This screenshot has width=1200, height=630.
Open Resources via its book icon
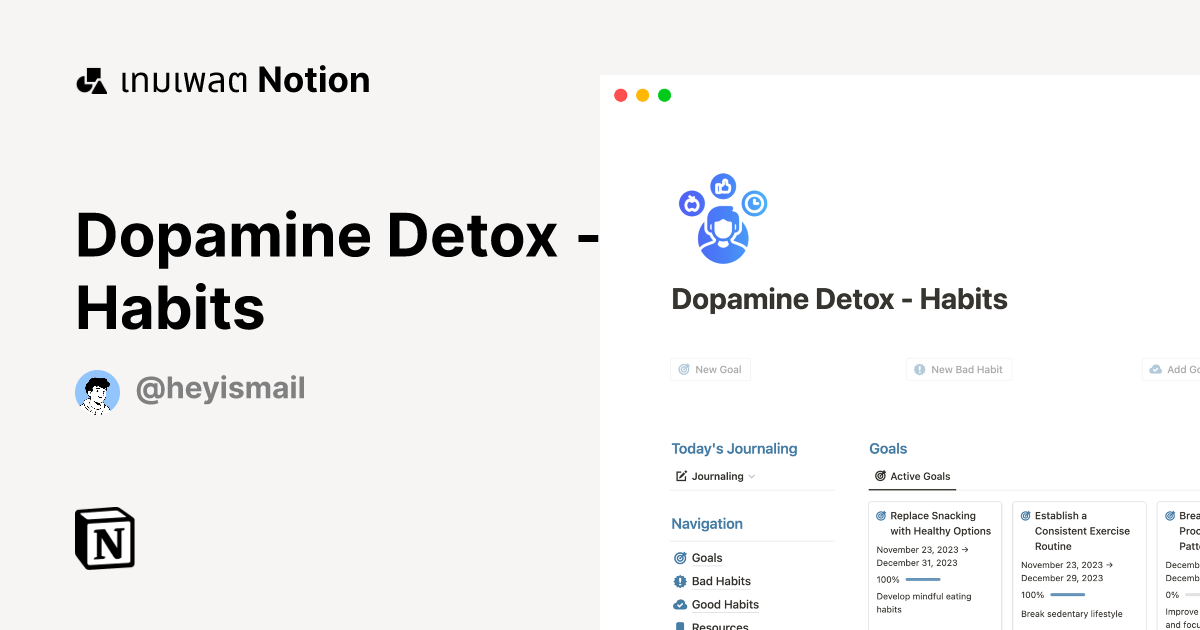[x=682, y=626]
